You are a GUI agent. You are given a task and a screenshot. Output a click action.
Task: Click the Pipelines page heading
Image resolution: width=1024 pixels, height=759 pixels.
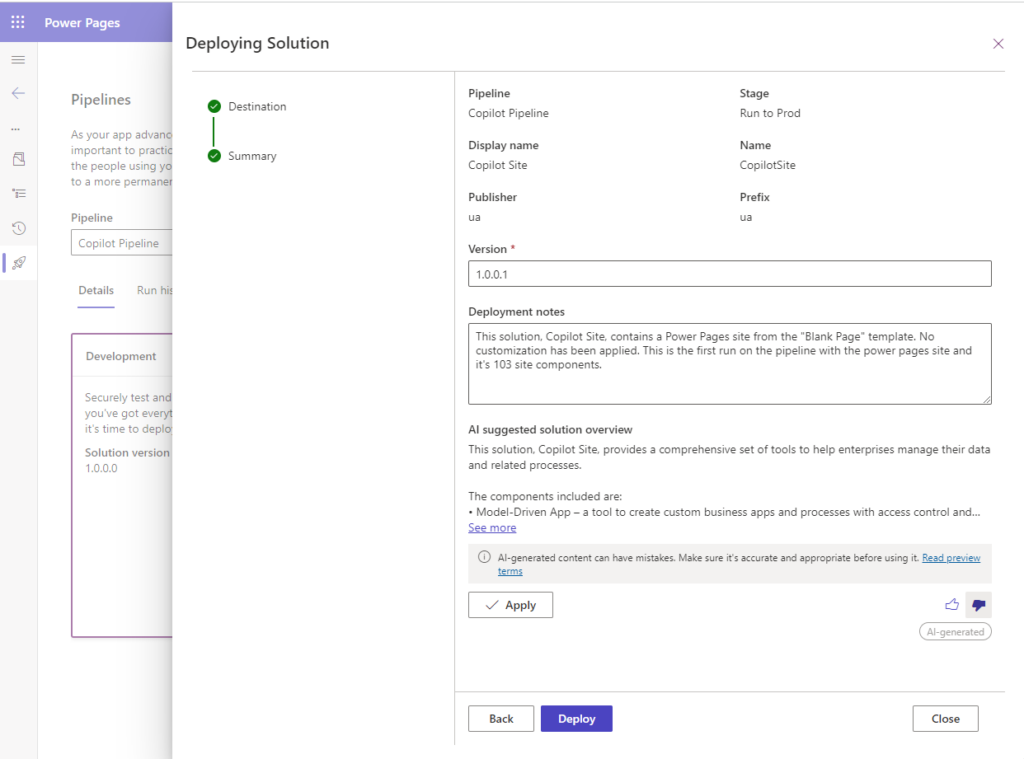point(101,99)
